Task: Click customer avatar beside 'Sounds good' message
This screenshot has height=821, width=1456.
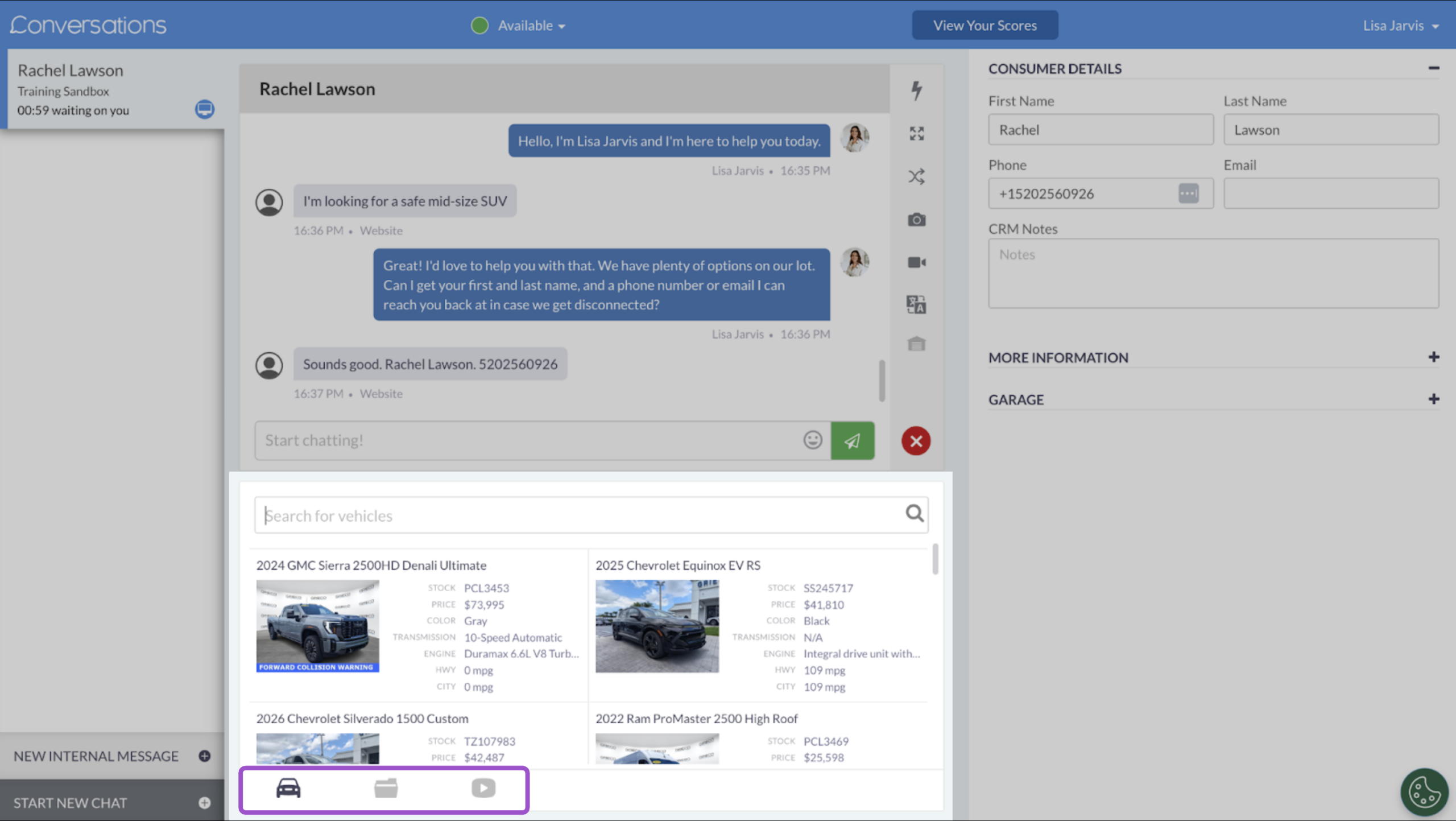Action: 269,365
